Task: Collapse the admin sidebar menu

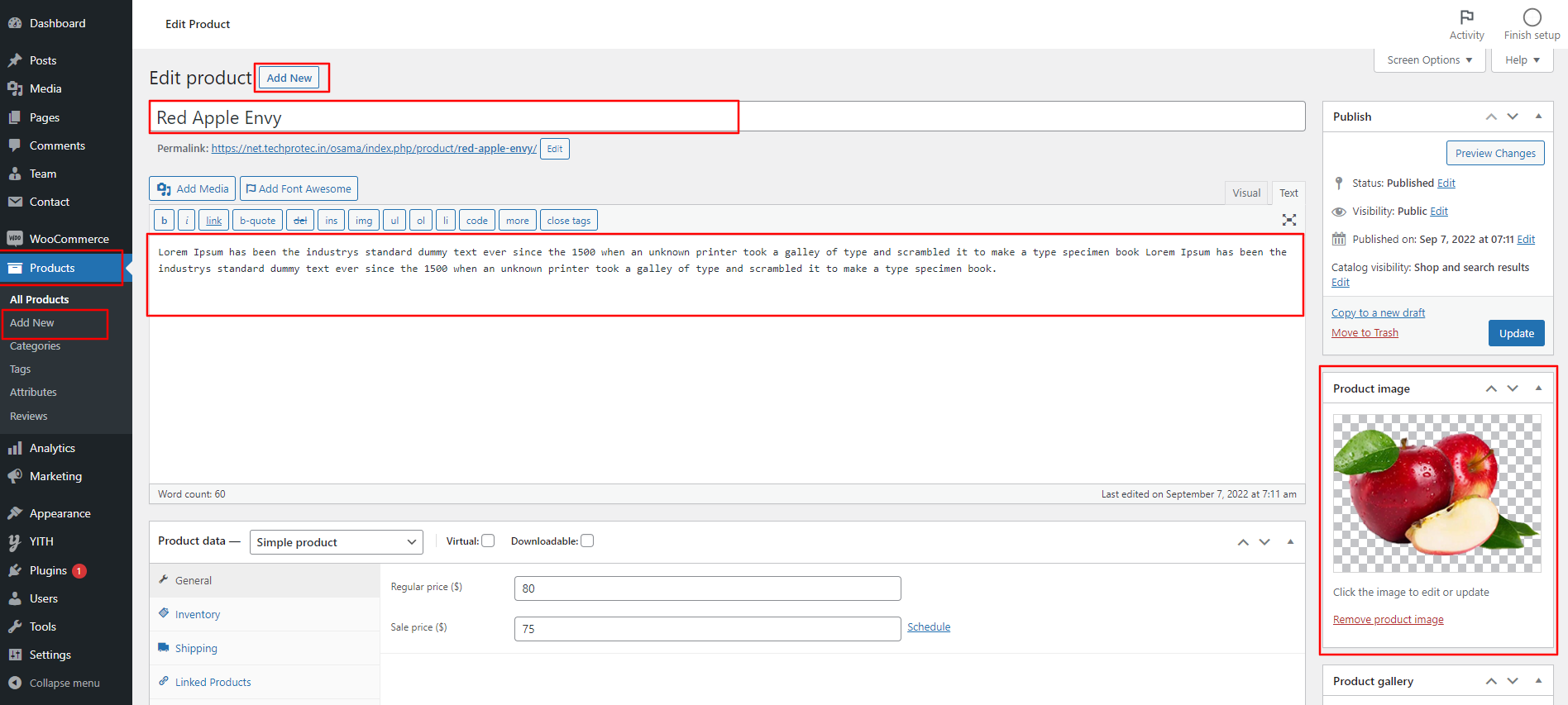Action: 64,683
